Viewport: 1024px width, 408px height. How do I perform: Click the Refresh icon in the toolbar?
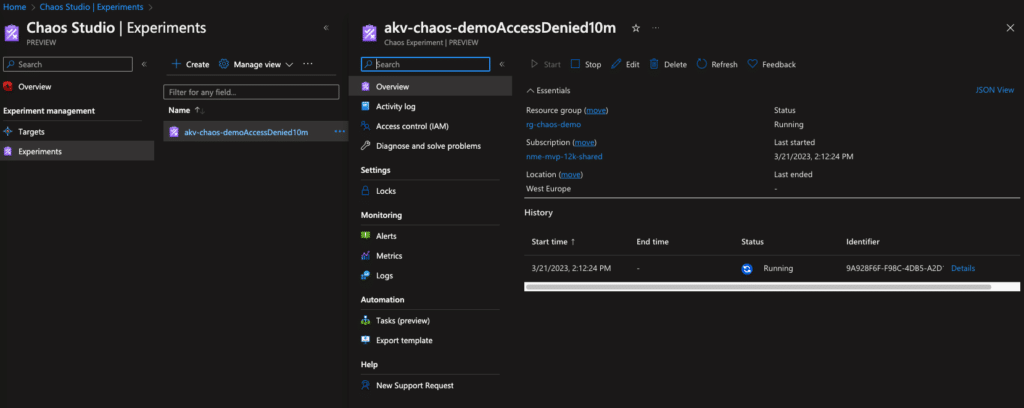702,64
